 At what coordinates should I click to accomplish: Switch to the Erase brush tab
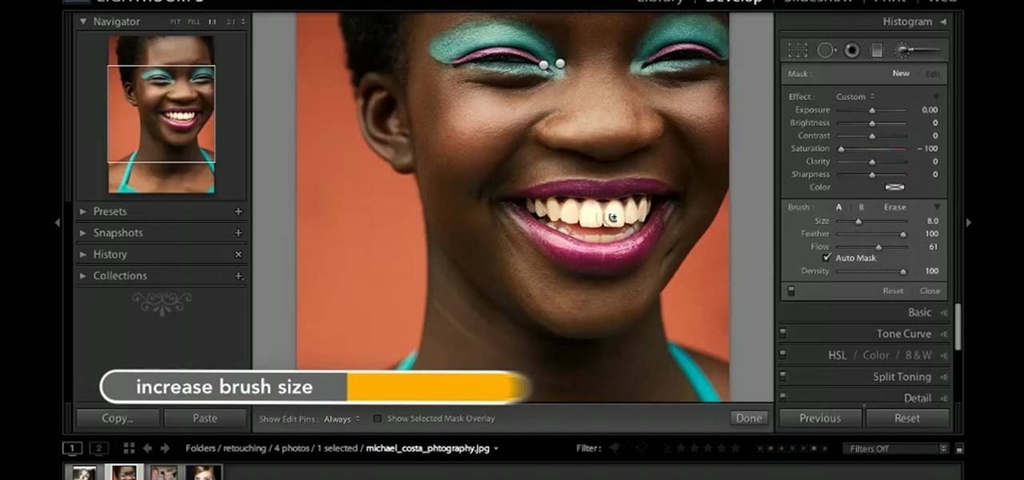click(894, 207)
